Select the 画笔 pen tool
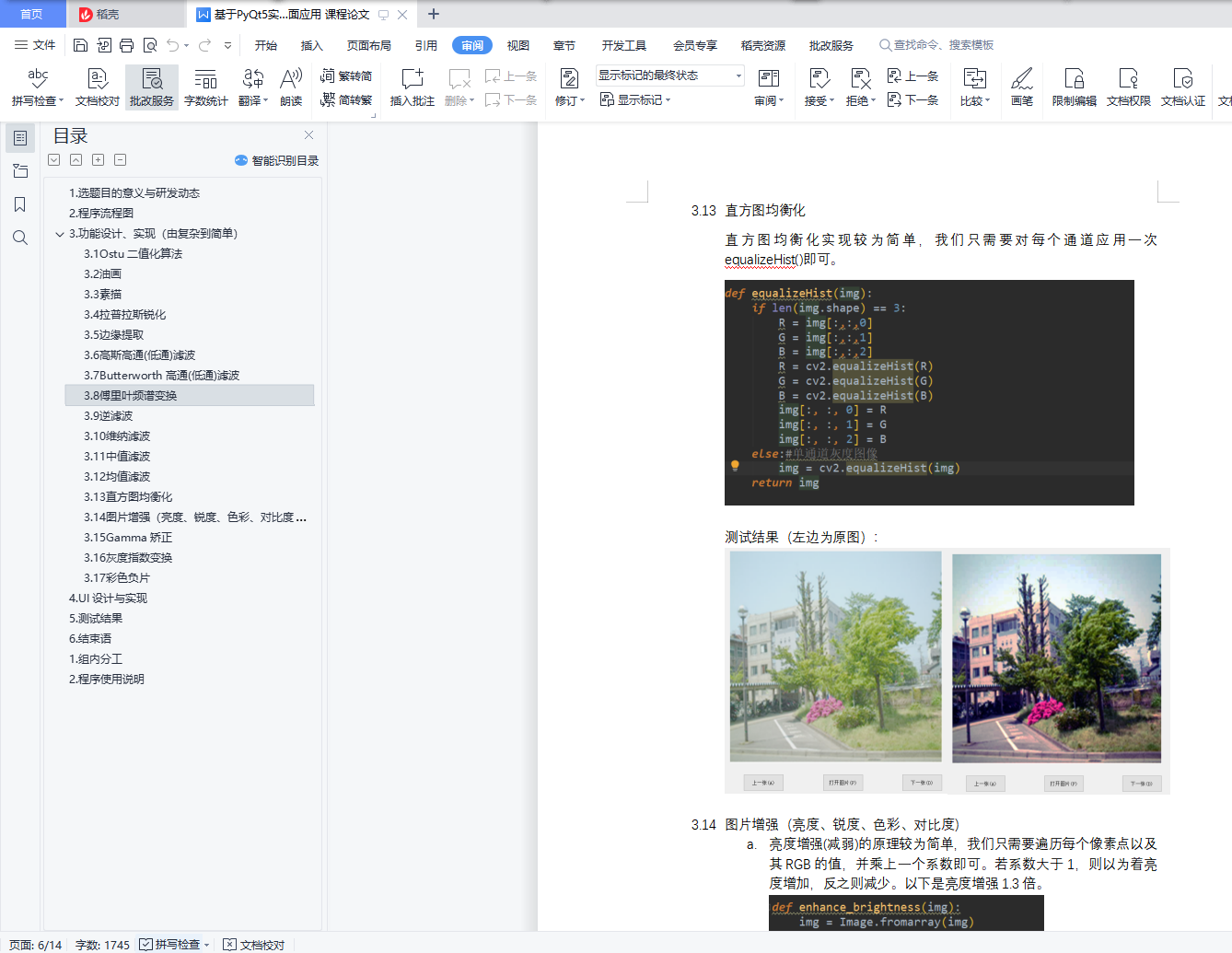The height and width of the screenshot is (953, 1232). point(1022,87)
